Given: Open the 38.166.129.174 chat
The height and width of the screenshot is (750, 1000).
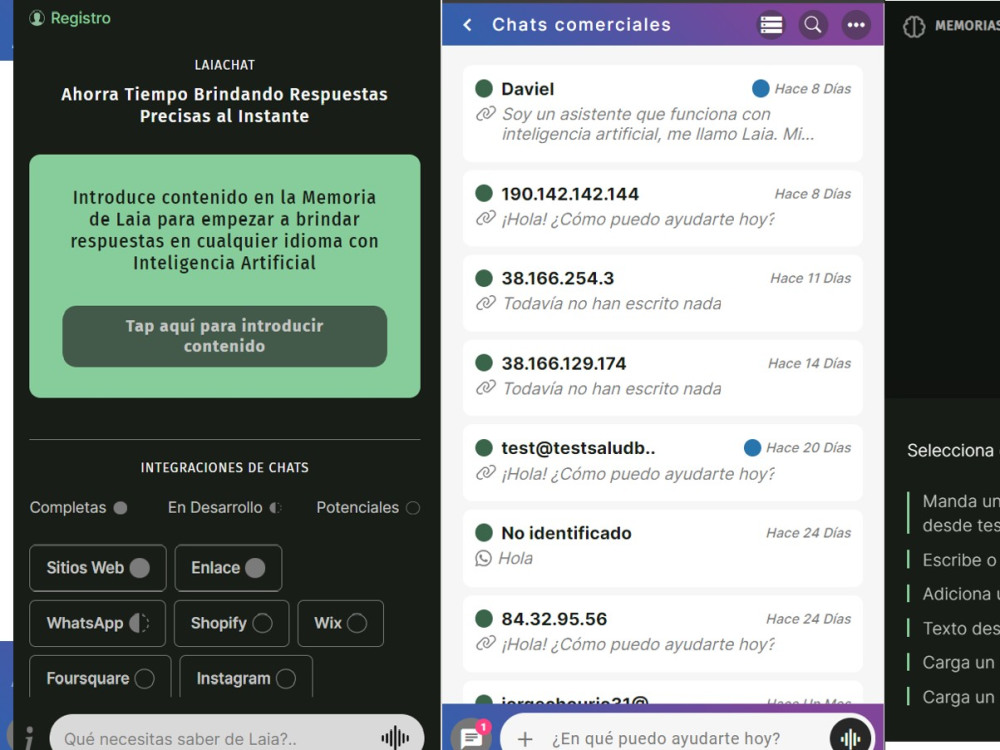Looking at the screenshot, I should coord(663,378).
